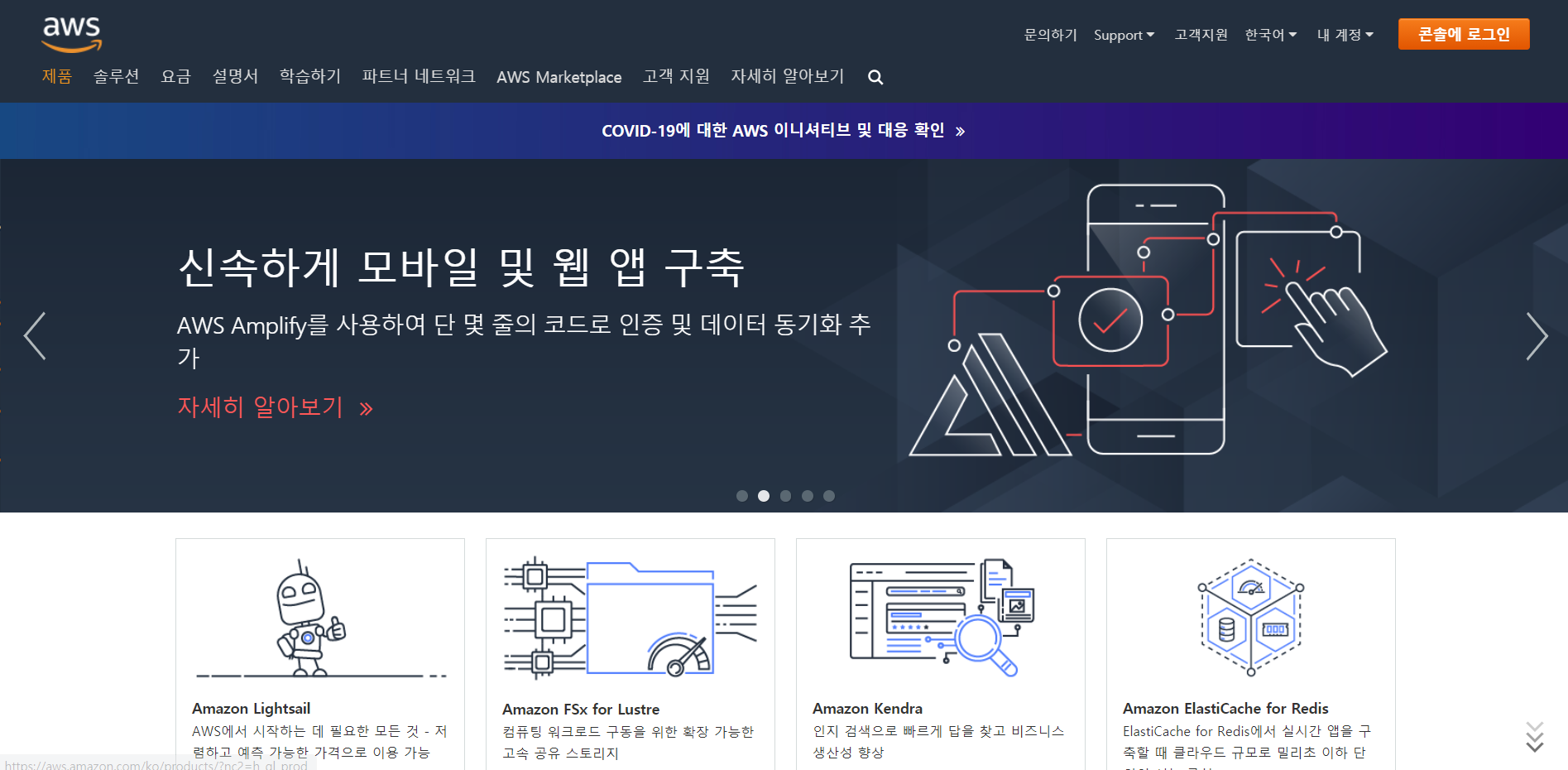This screenshot has height=770, width=1568.
Task: Click the orange 콘솔에 로그인 button
Action: 1463,34
